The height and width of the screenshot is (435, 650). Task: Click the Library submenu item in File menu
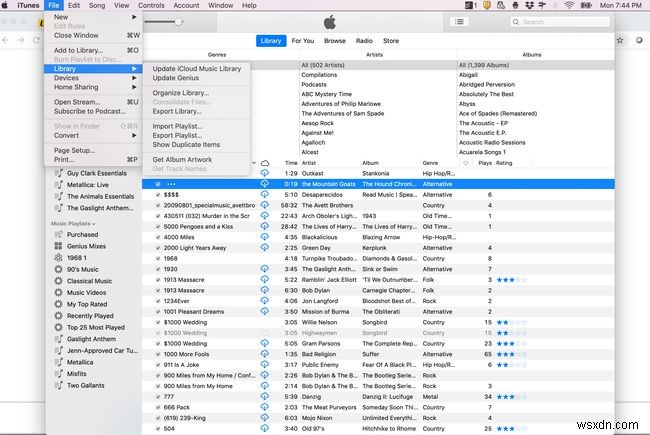(x=93, y=68)
